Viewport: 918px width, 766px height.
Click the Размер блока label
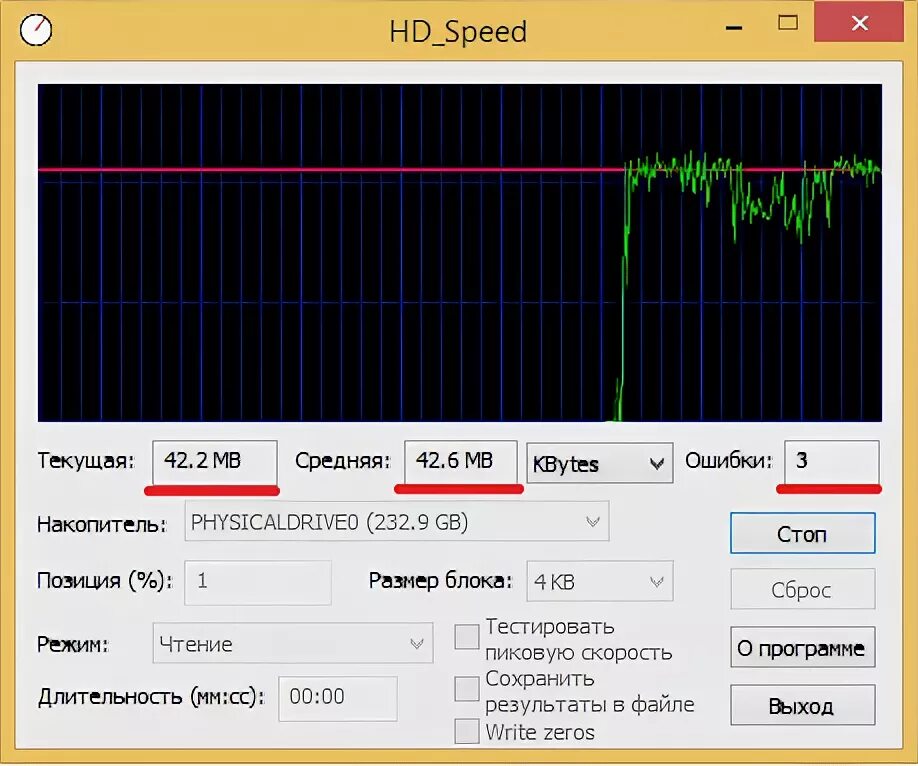pyautogui.click(x=440, y=581)
